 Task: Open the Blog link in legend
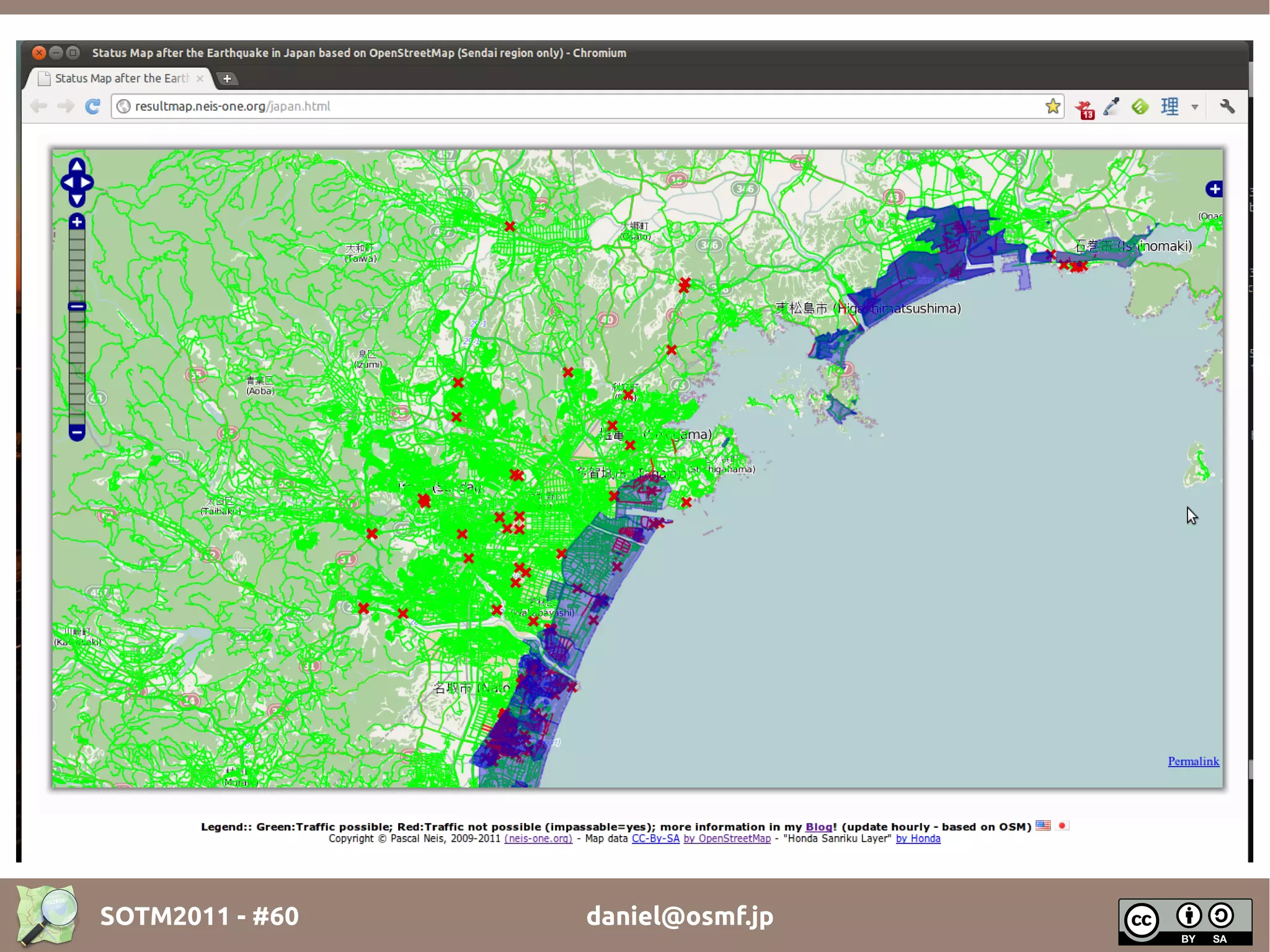click(x=818, y=827)
